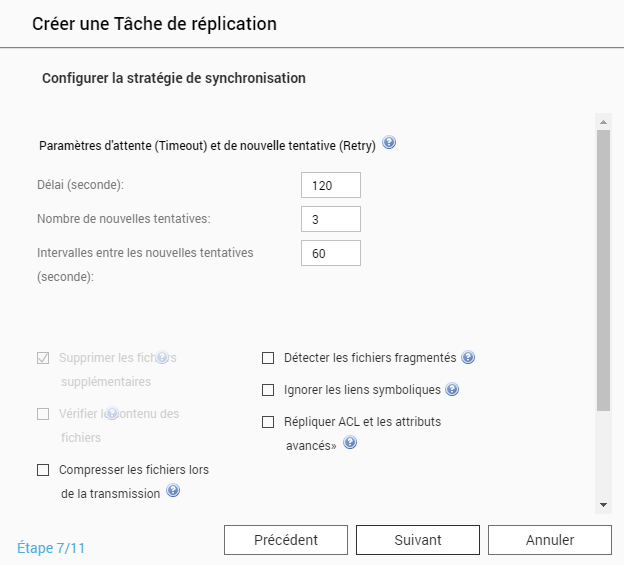Show help for Compresser les fichiers option

coord(173,491)
